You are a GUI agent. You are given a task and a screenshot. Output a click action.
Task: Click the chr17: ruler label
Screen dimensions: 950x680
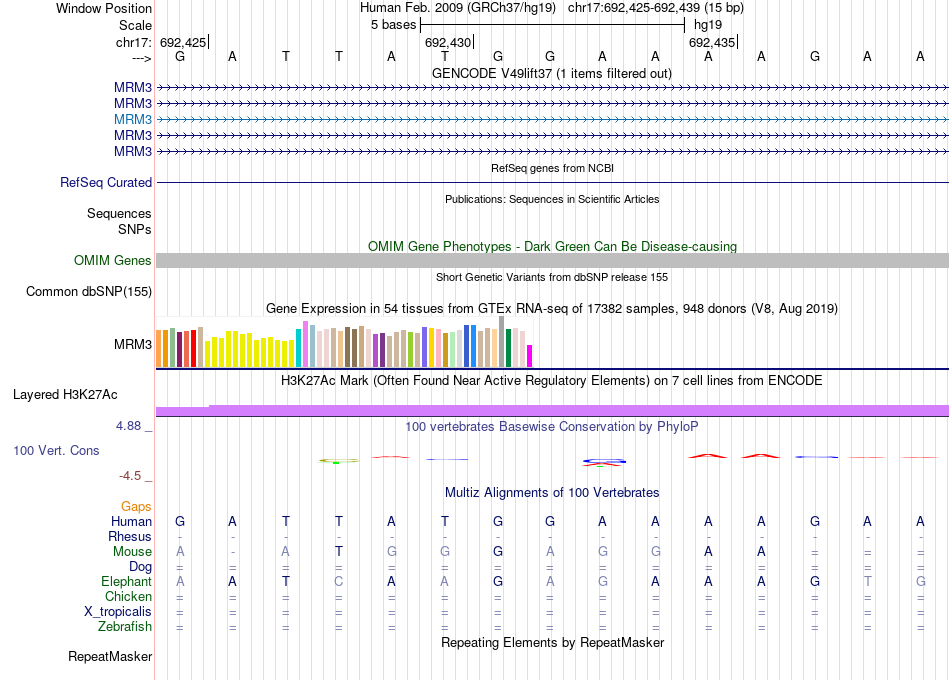133,42
